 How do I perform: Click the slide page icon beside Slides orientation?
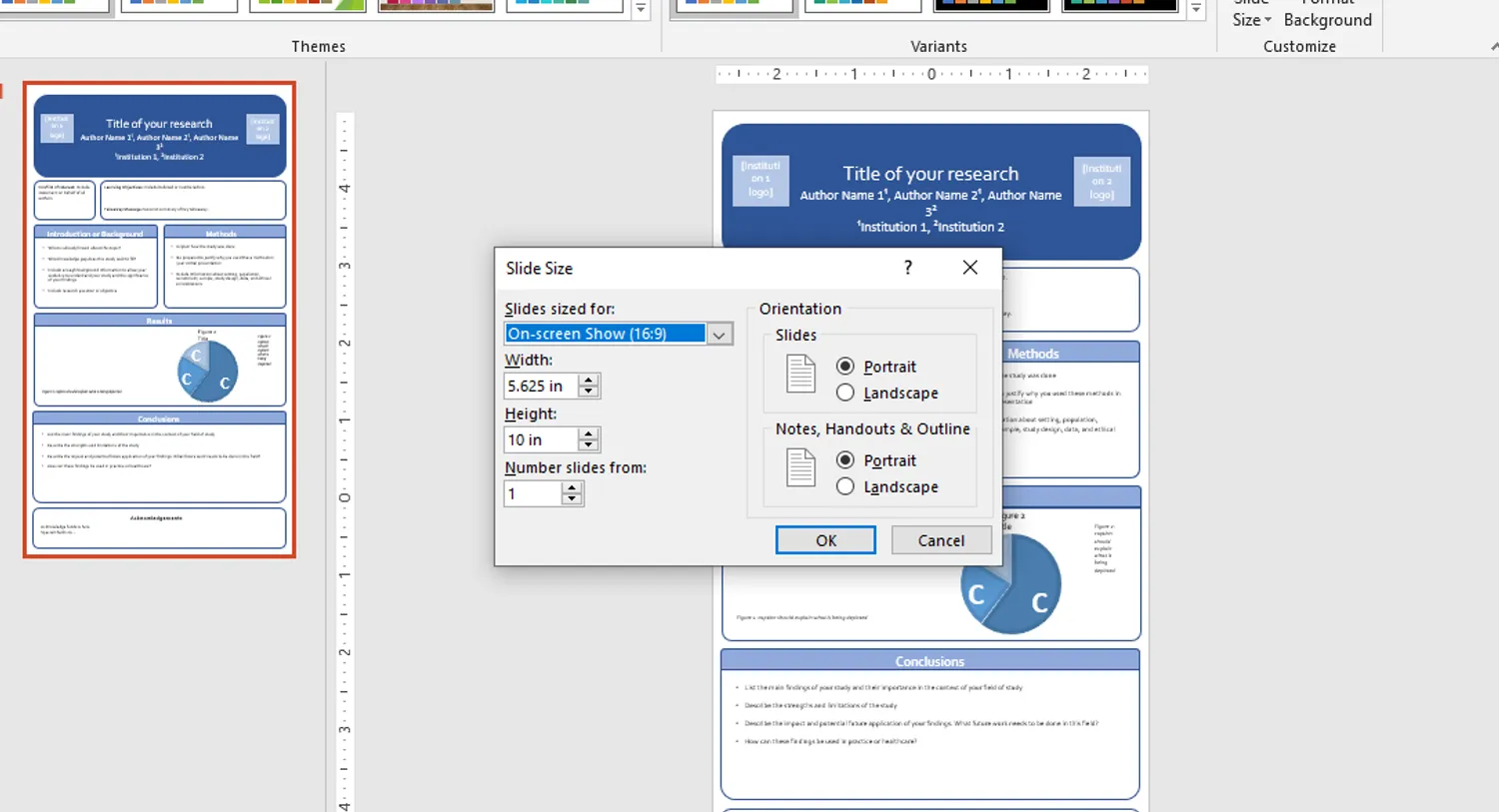coord(801,375)
